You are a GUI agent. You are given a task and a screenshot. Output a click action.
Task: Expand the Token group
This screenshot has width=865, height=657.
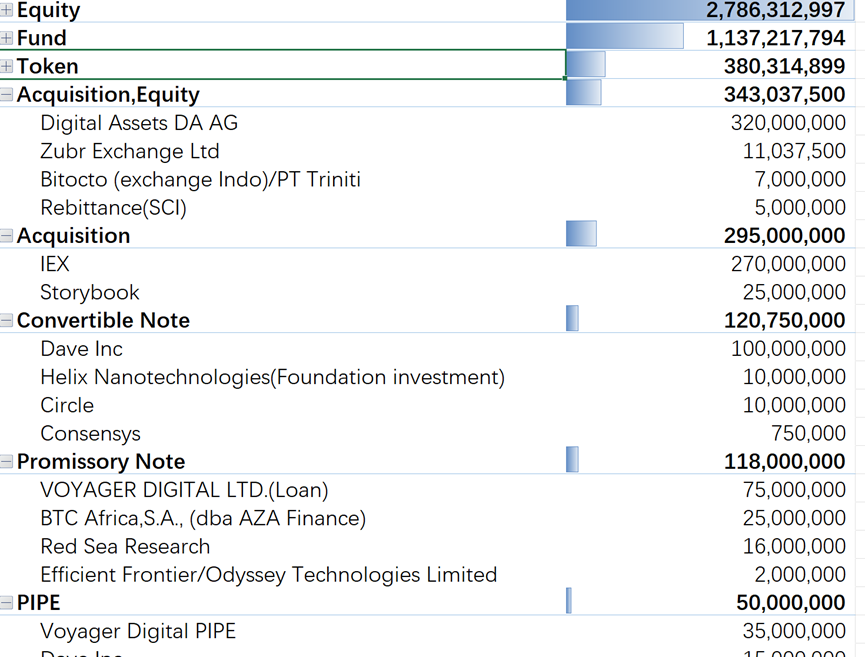[x=8, y=66]
